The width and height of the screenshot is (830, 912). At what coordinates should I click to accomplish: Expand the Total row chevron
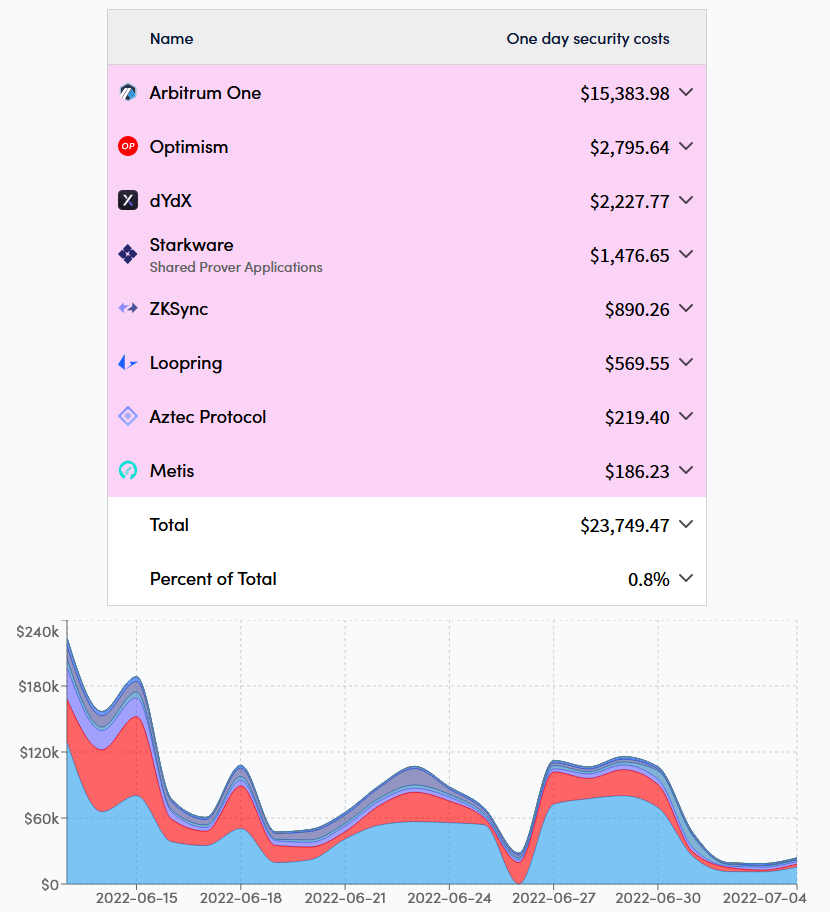point(686,524)
